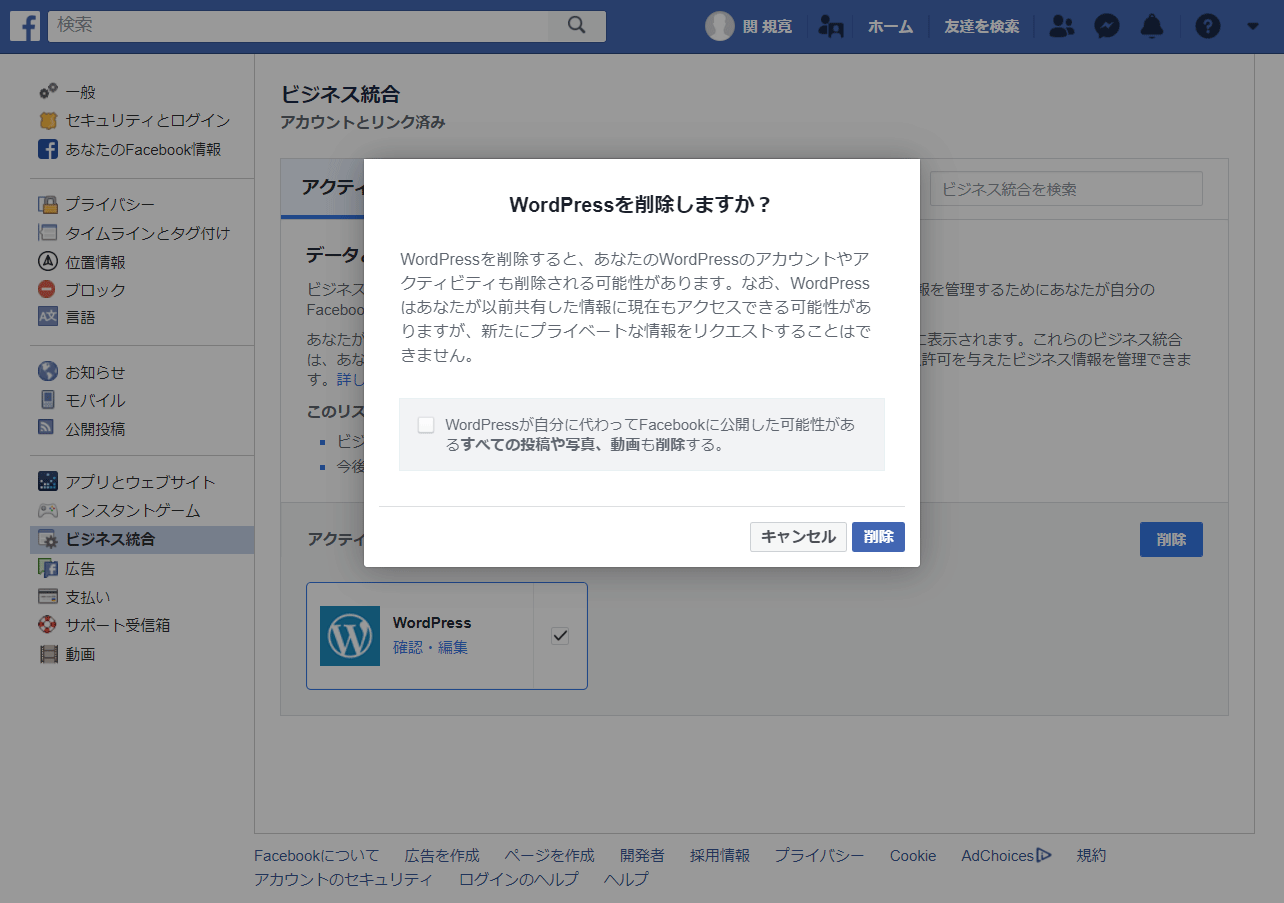The height and width of the screenshot is (903, 1284).
Task: Confirm with the dialog 削除 button
Action: pos(878,537)
